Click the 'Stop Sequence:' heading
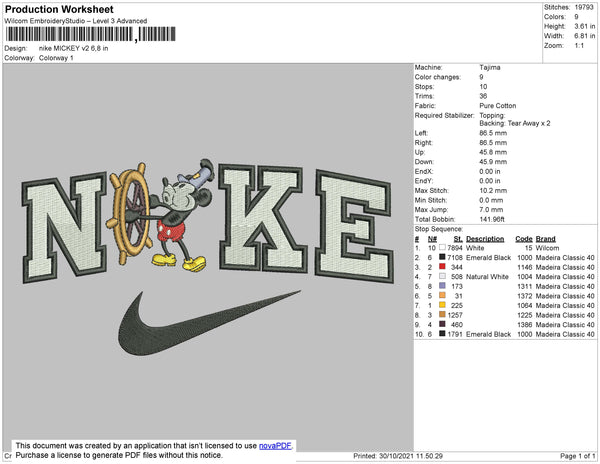The width and height of the screenshot is (600, 464). coord(439,229)
